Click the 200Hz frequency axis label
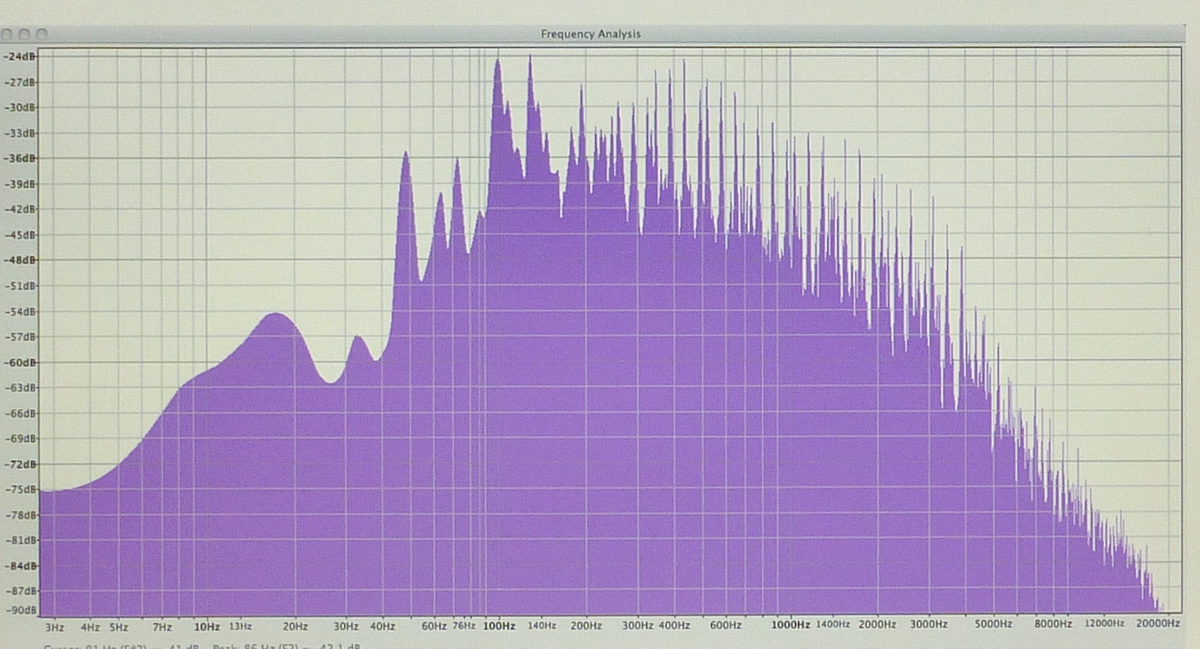Screen dimensions: 1200x649 [x=586, y=626]
